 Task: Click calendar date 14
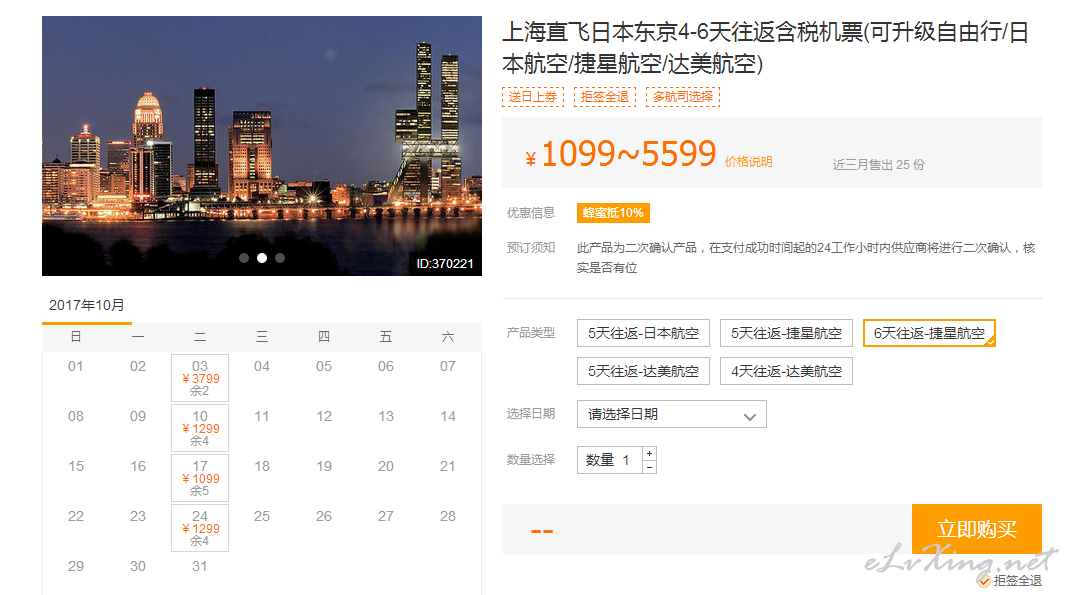448,416
